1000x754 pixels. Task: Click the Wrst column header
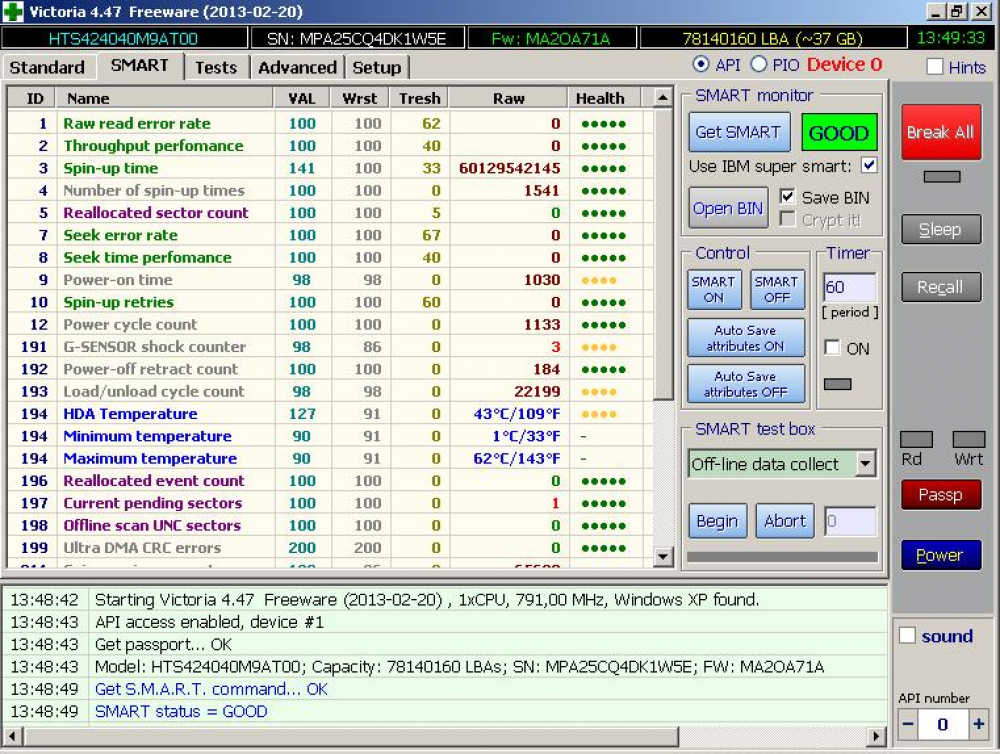pos(360,98)
